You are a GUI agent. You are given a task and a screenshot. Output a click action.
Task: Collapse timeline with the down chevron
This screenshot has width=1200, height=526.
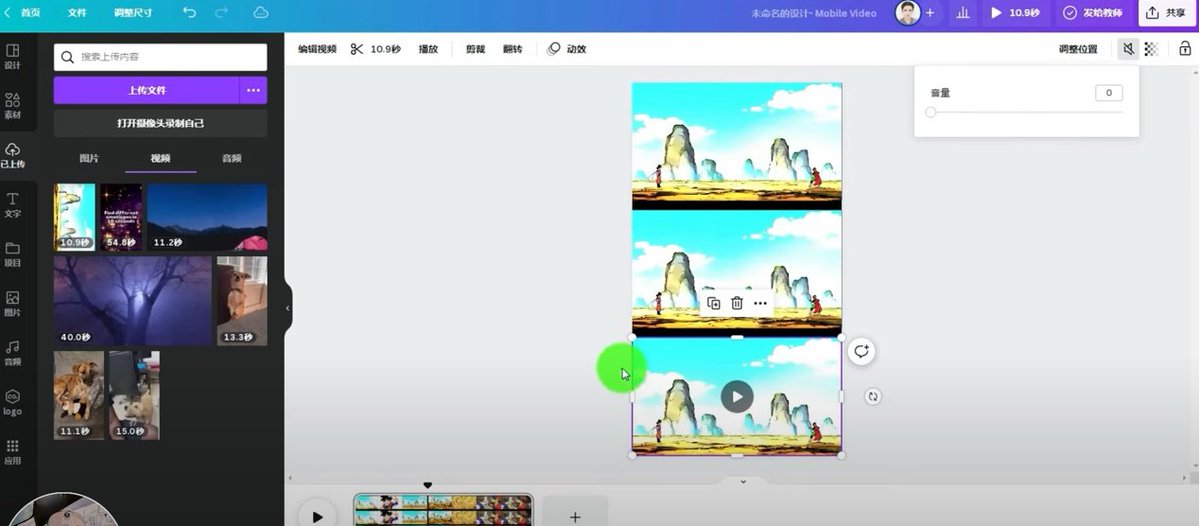742,481
